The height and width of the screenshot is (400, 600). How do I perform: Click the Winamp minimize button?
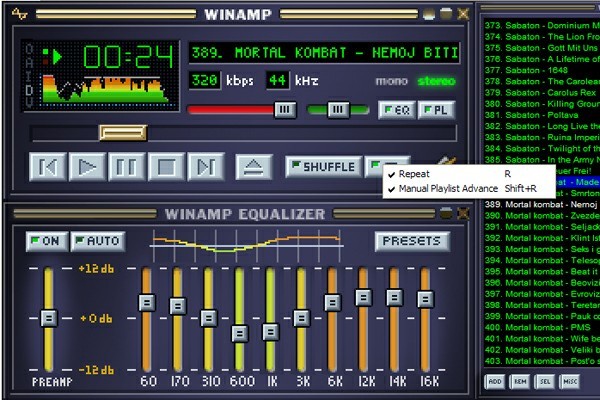429,14
